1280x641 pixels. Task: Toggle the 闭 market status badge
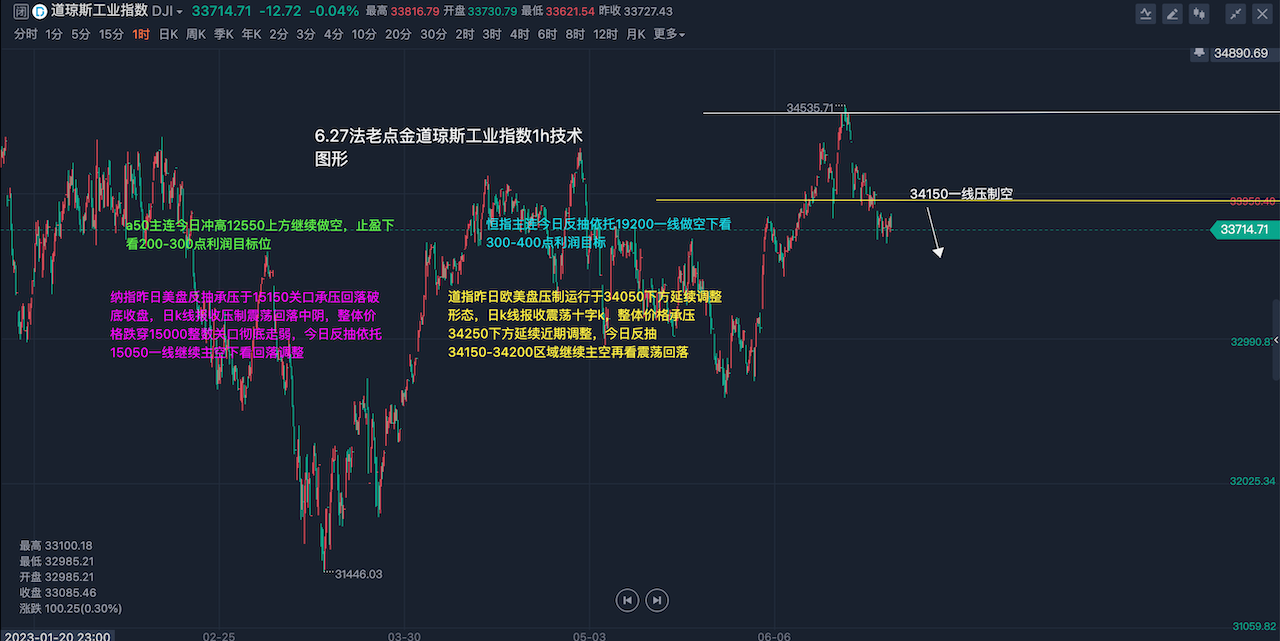(20, 12)
